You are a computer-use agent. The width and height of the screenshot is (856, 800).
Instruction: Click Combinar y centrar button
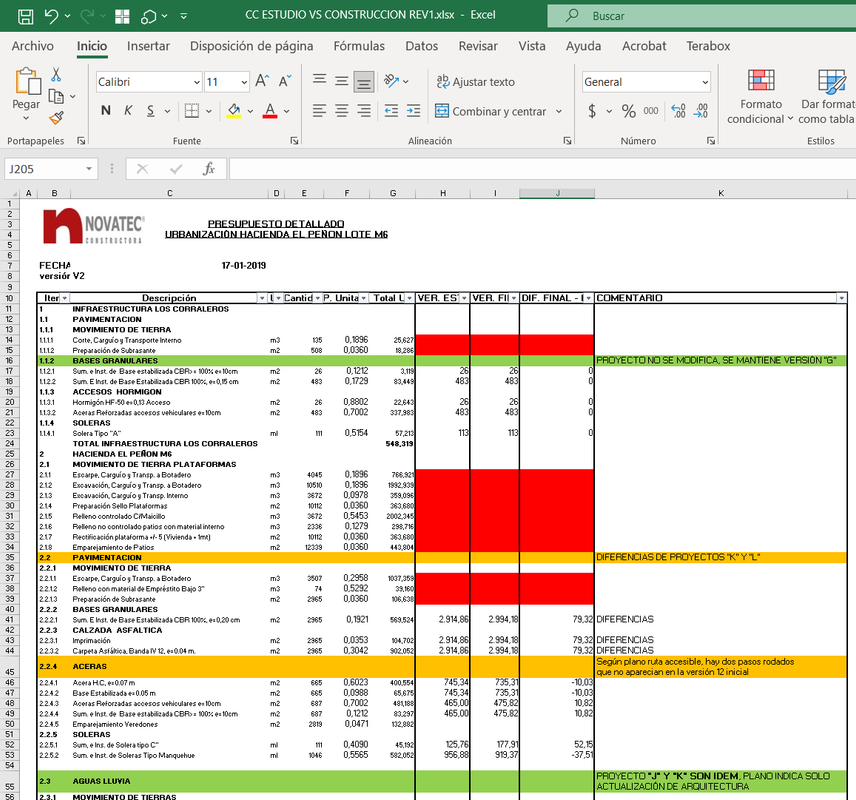pos(491,111)
